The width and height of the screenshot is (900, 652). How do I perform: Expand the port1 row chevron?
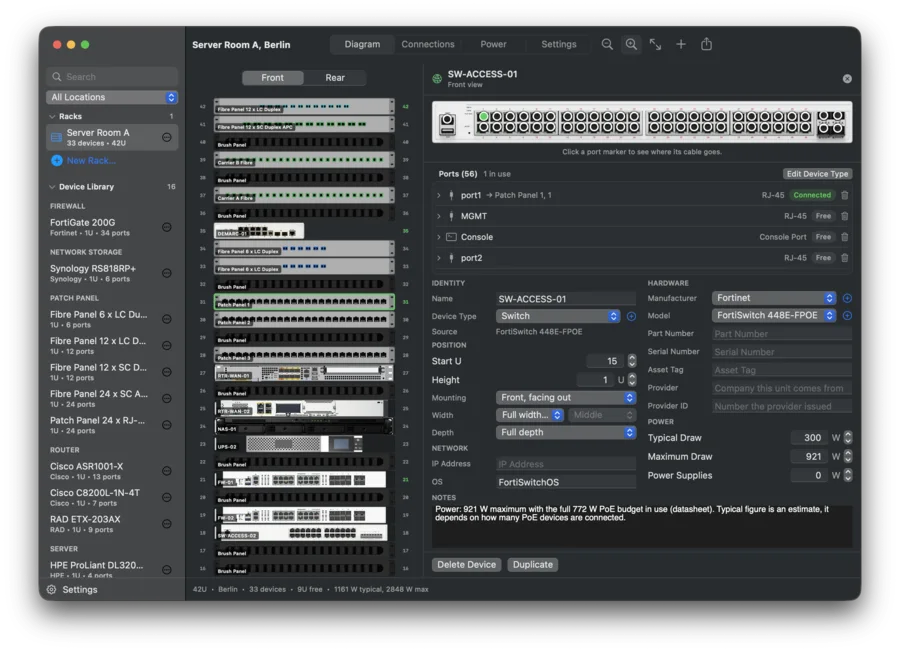(x=439, y=195)
